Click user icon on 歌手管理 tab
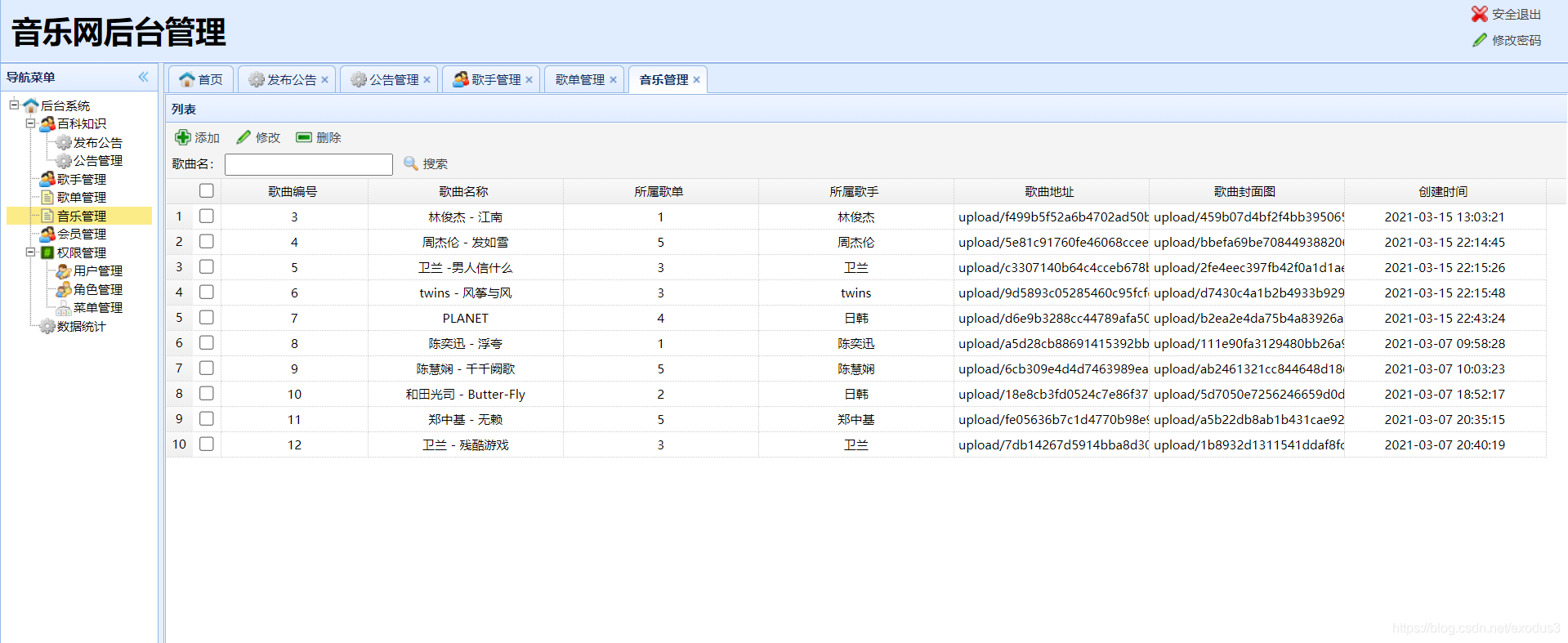Image resolution: width=1568 pixels, height=643 pixels. point(461,79)
